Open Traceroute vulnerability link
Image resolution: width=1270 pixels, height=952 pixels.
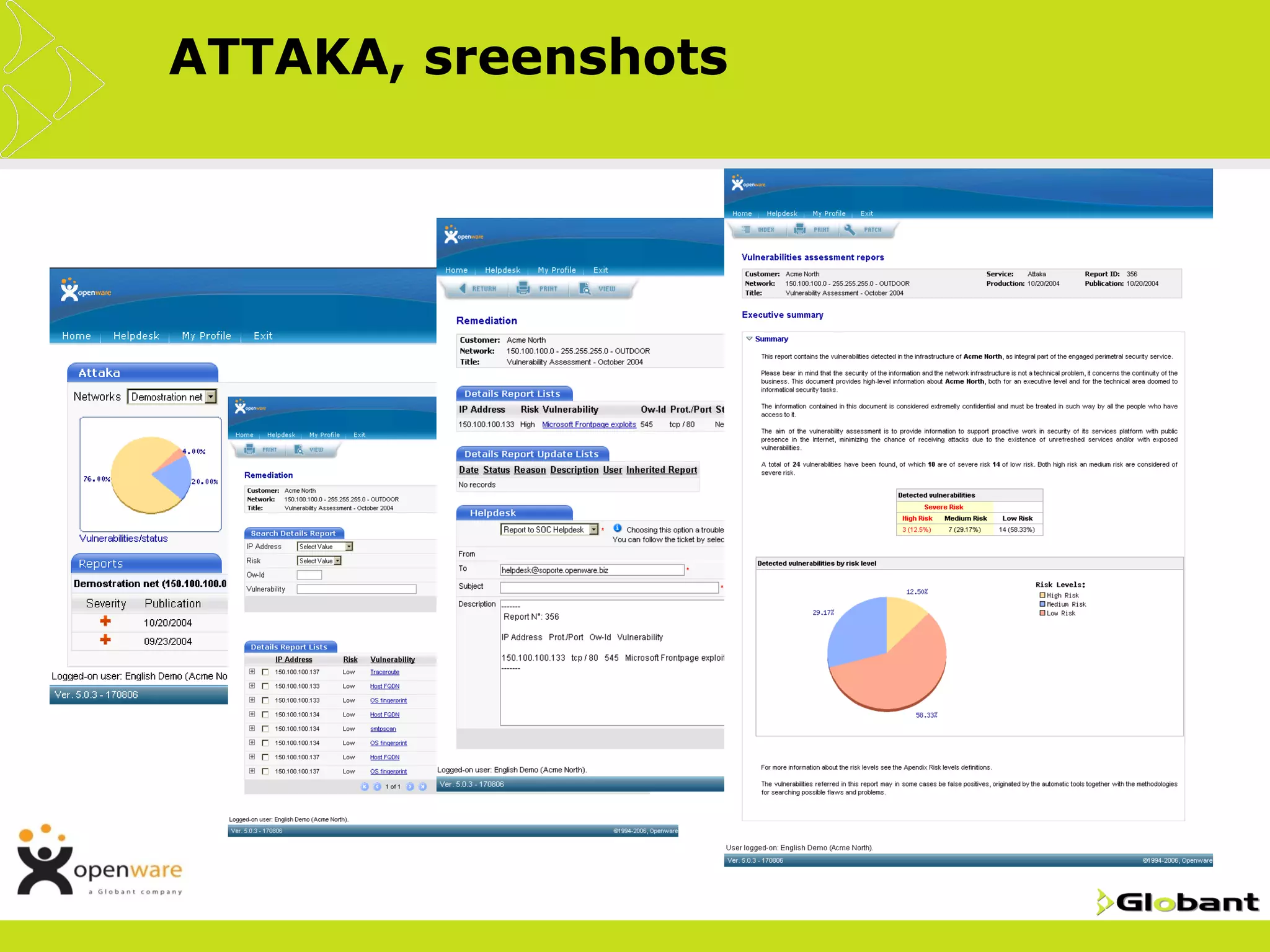(384, 672)
